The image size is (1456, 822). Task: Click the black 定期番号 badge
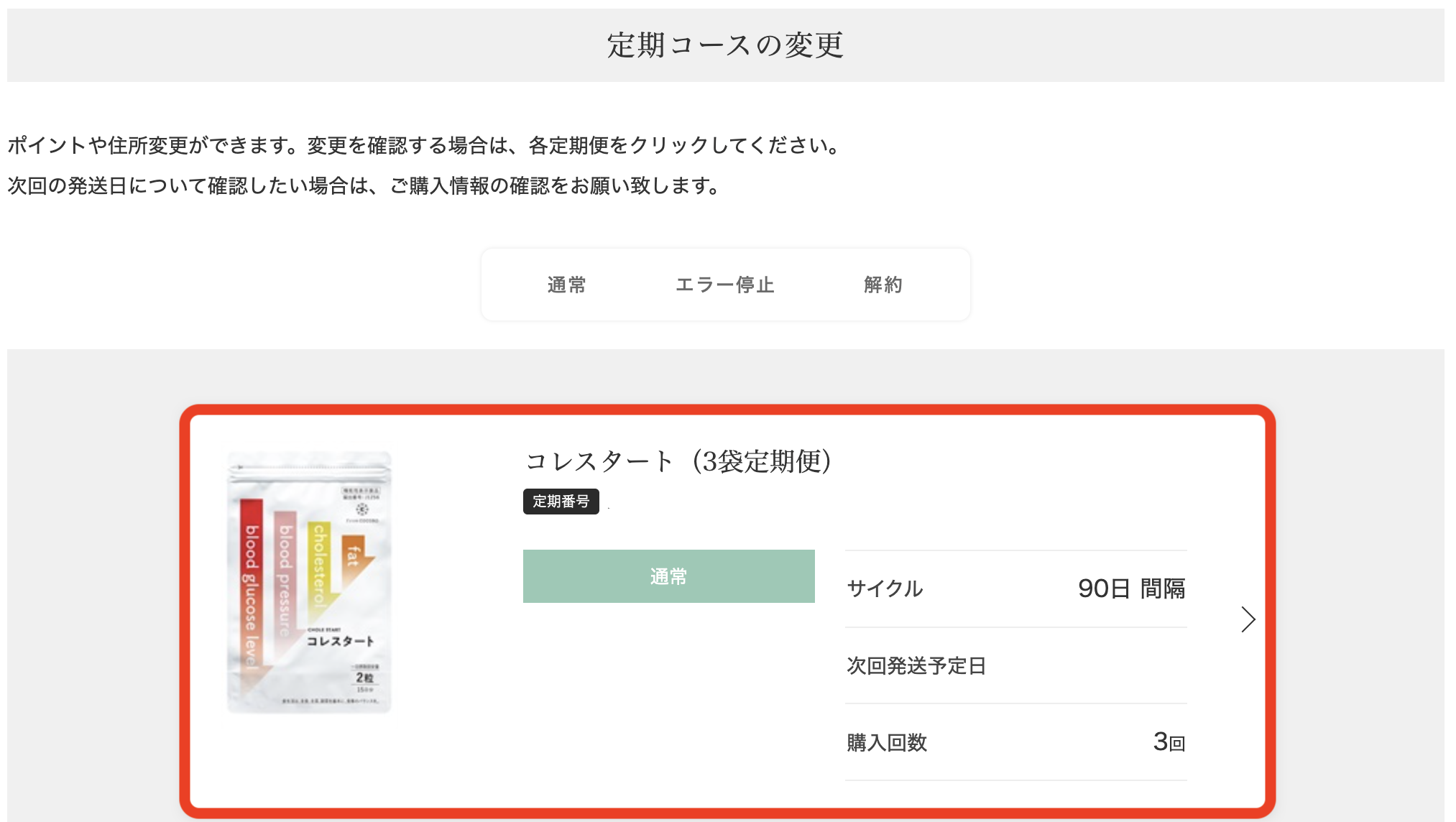[x=561, y=502]
